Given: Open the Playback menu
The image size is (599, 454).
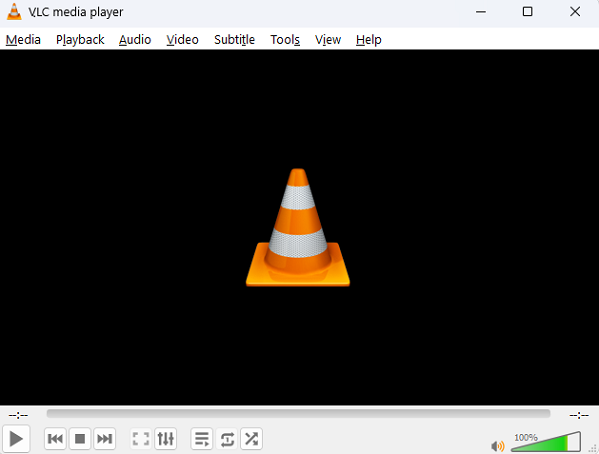Looking at the screenshot, I should click(80, 39).
